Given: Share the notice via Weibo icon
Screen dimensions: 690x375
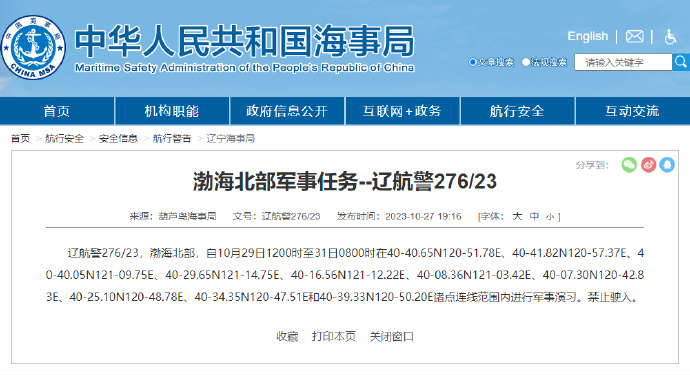Looking at the screenshot, I should point(648,165).
